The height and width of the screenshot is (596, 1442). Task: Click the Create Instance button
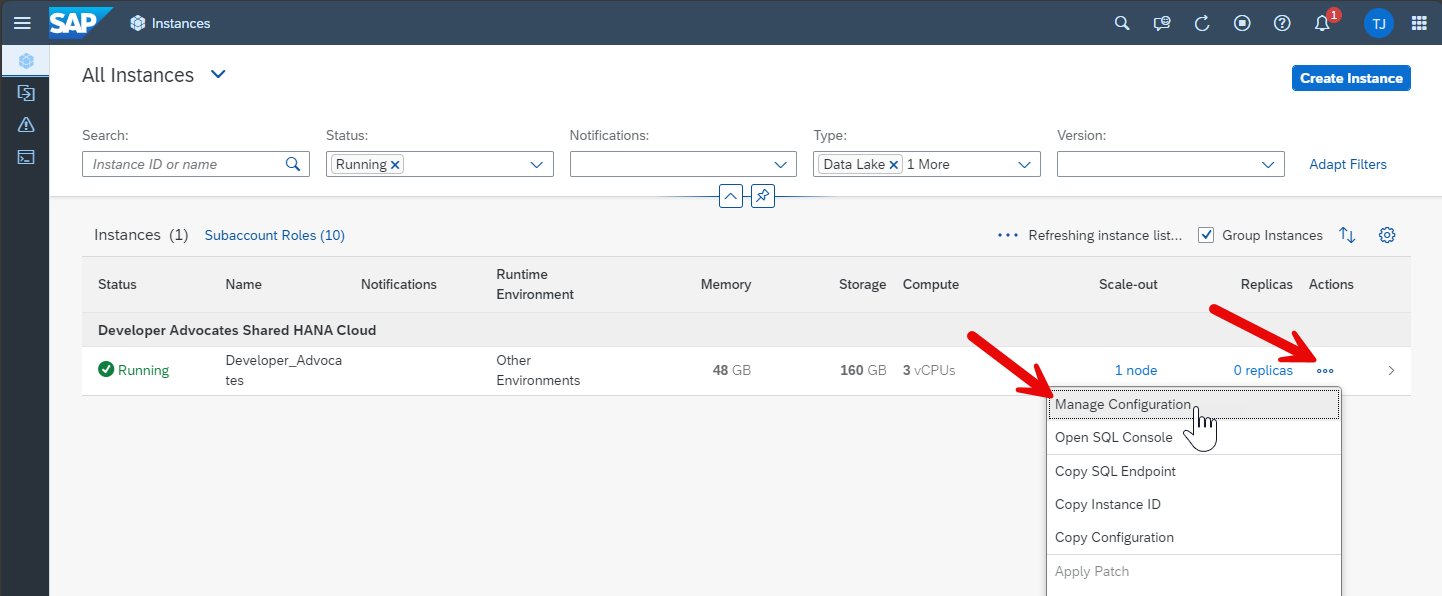point(1351,77)
